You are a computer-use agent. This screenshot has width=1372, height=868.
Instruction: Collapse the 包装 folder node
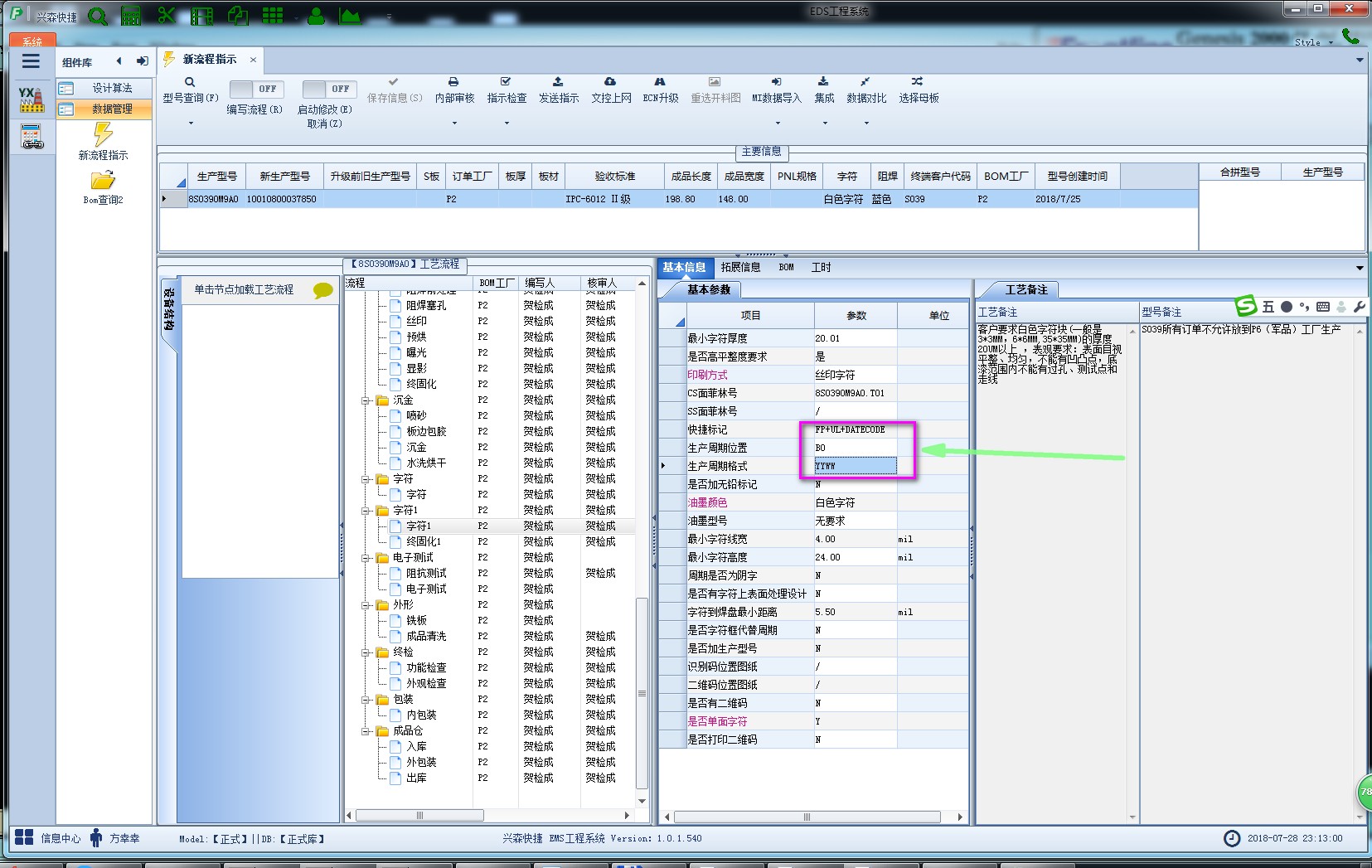[366, 700]
